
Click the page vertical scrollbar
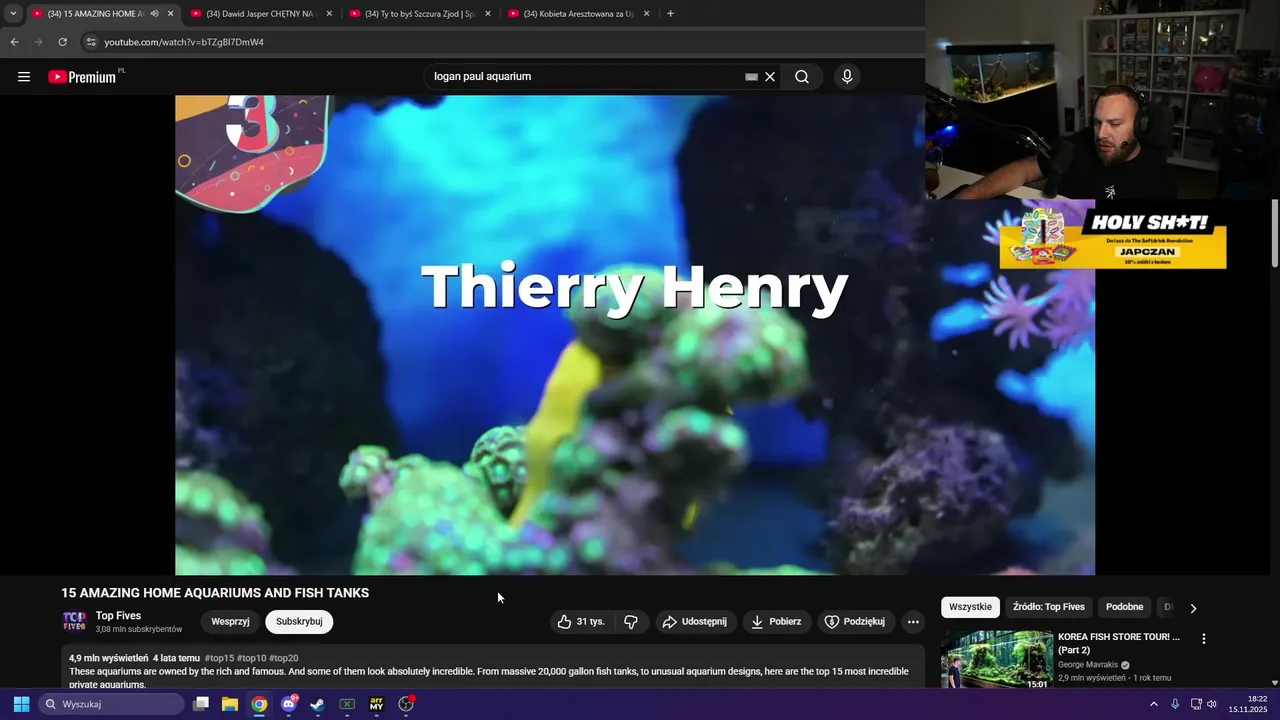(1275, 233)
